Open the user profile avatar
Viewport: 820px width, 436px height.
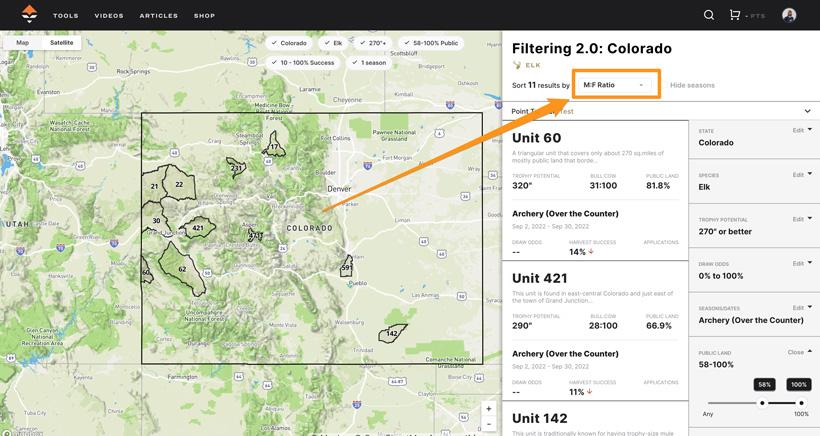click(x=789, y=15)
